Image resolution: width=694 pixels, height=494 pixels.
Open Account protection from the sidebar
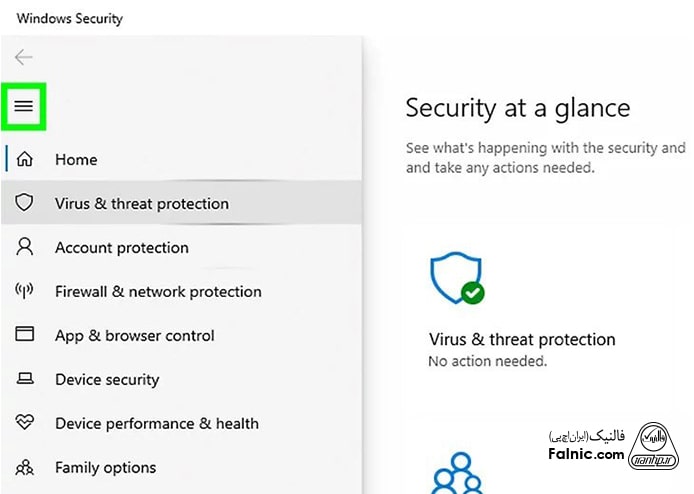(122, 248)
